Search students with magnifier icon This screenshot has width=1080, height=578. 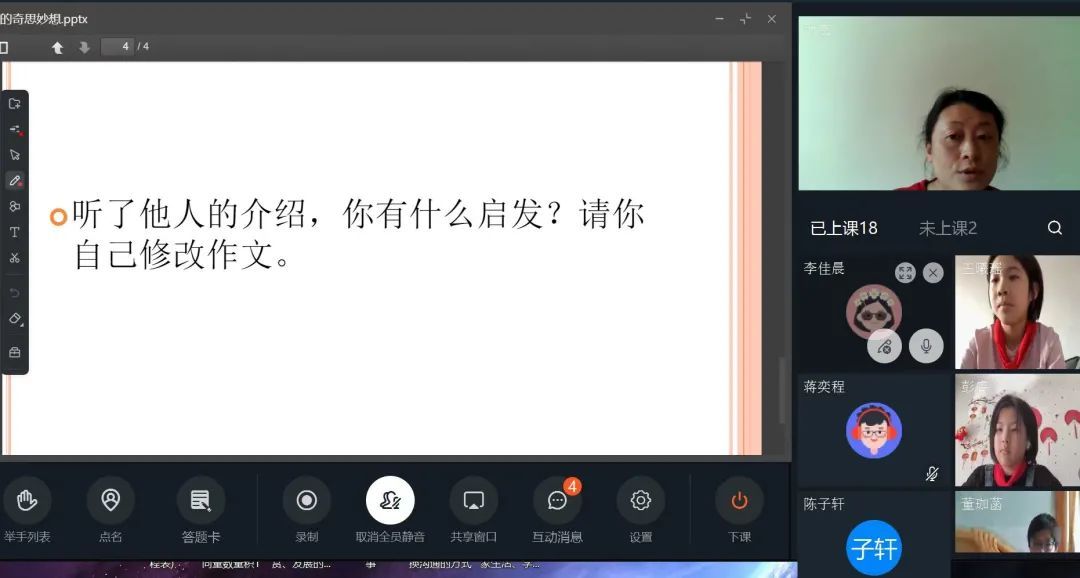tap(1055, 228)
